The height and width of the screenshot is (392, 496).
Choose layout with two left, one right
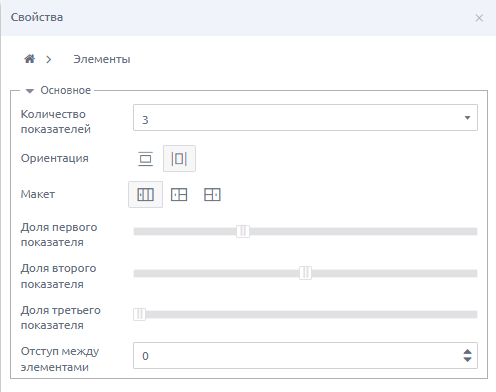click(212, 195)
